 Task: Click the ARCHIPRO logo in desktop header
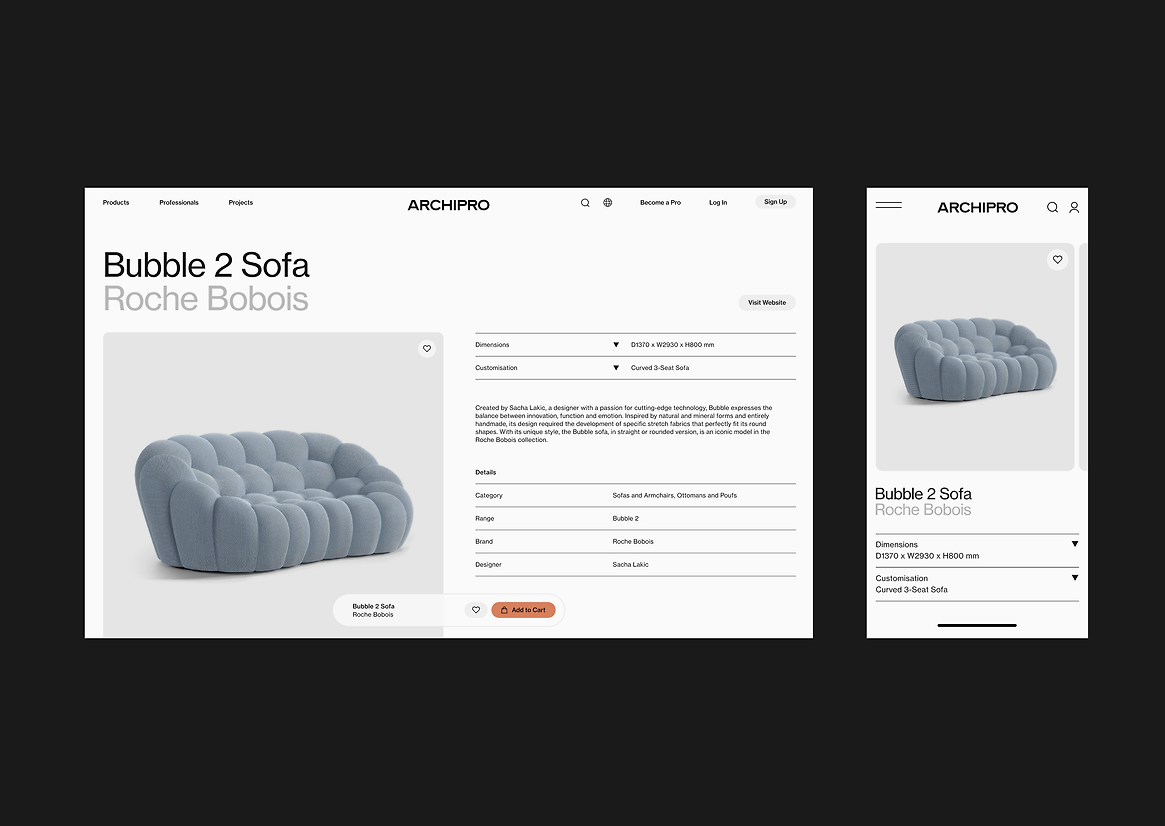[448, 205]
